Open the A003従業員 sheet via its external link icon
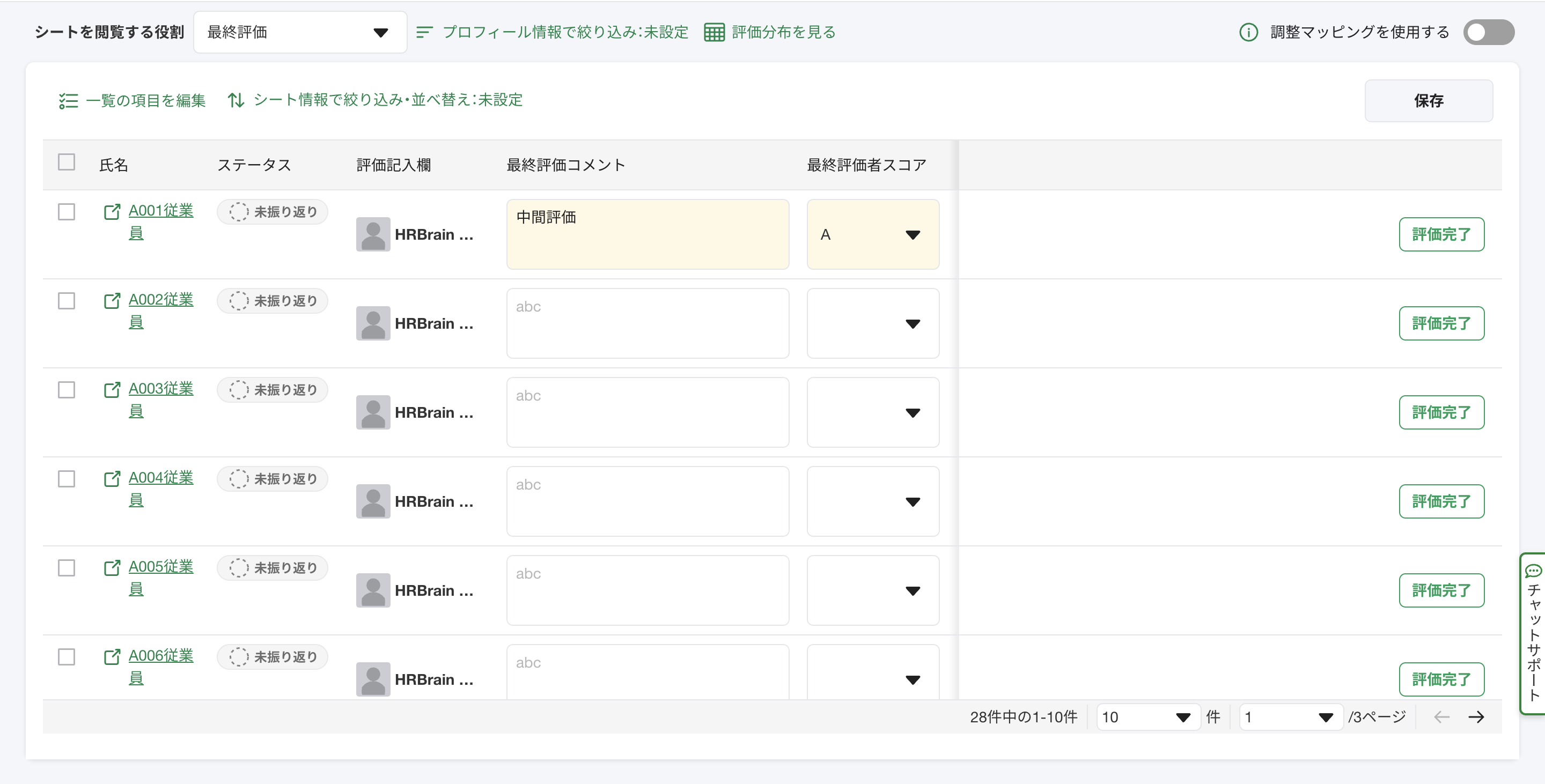Image resolution: width=1545 pixels, height=784 pixels. (112, 390)
